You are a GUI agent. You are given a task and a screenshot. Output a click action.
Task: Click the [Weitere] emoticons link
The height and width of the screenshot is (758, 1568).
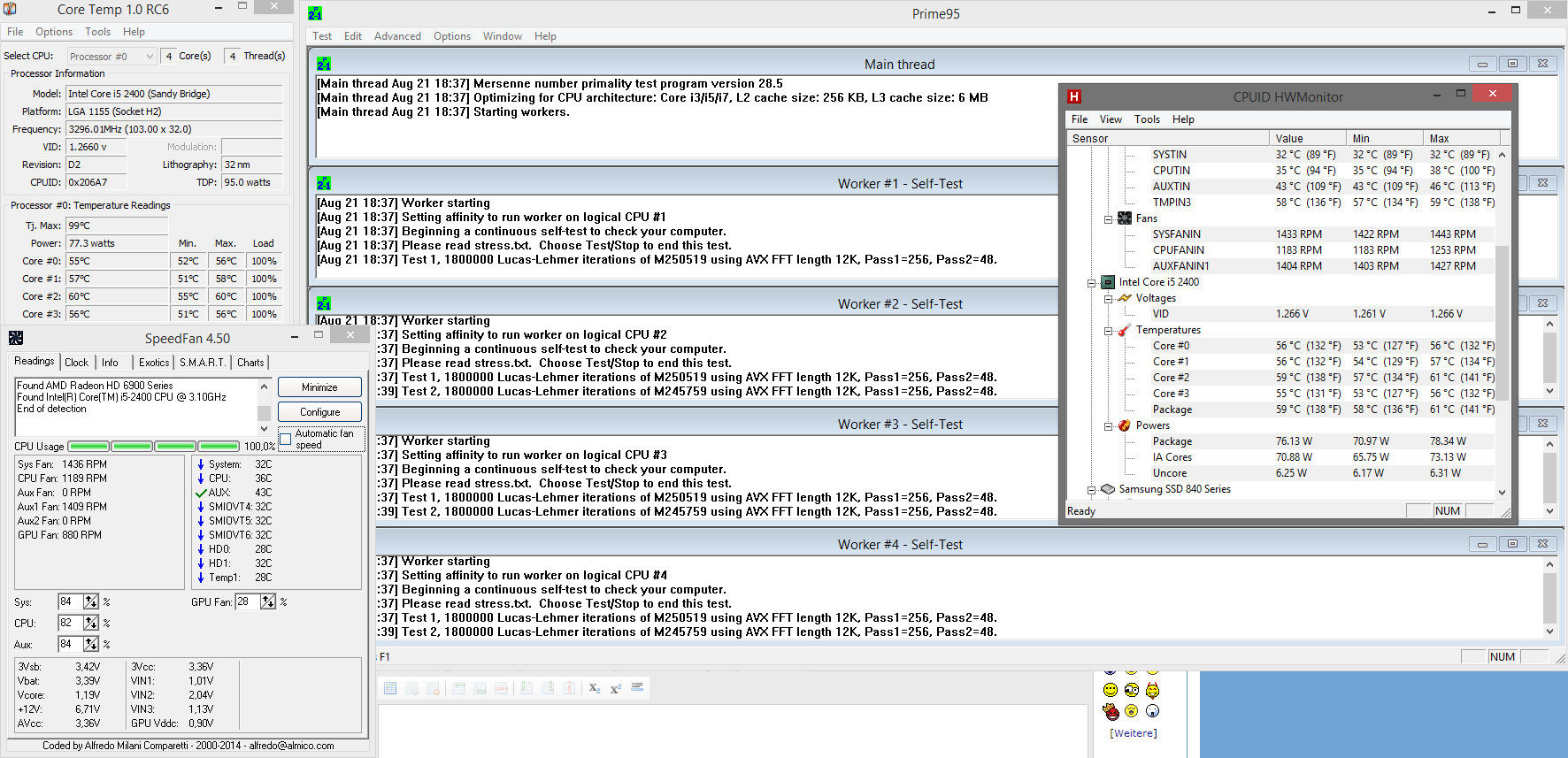(1134, 733)
